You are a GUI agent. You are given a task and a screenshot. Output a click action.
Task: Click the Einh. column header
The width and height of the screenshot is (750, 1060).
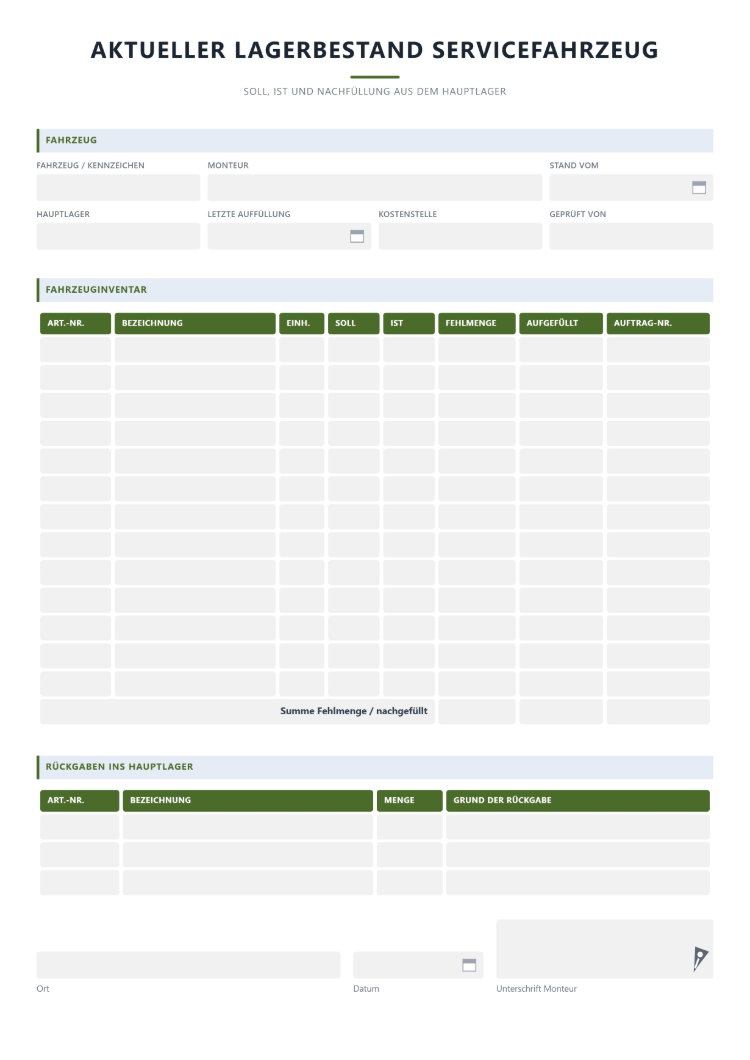coord(302,323)
